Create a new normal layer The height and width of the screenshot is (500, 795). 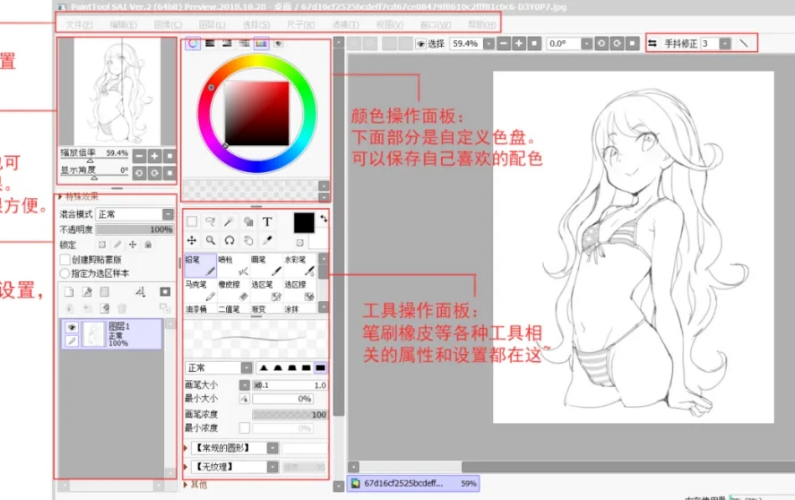pyautogui.click(x=69, y=292)
